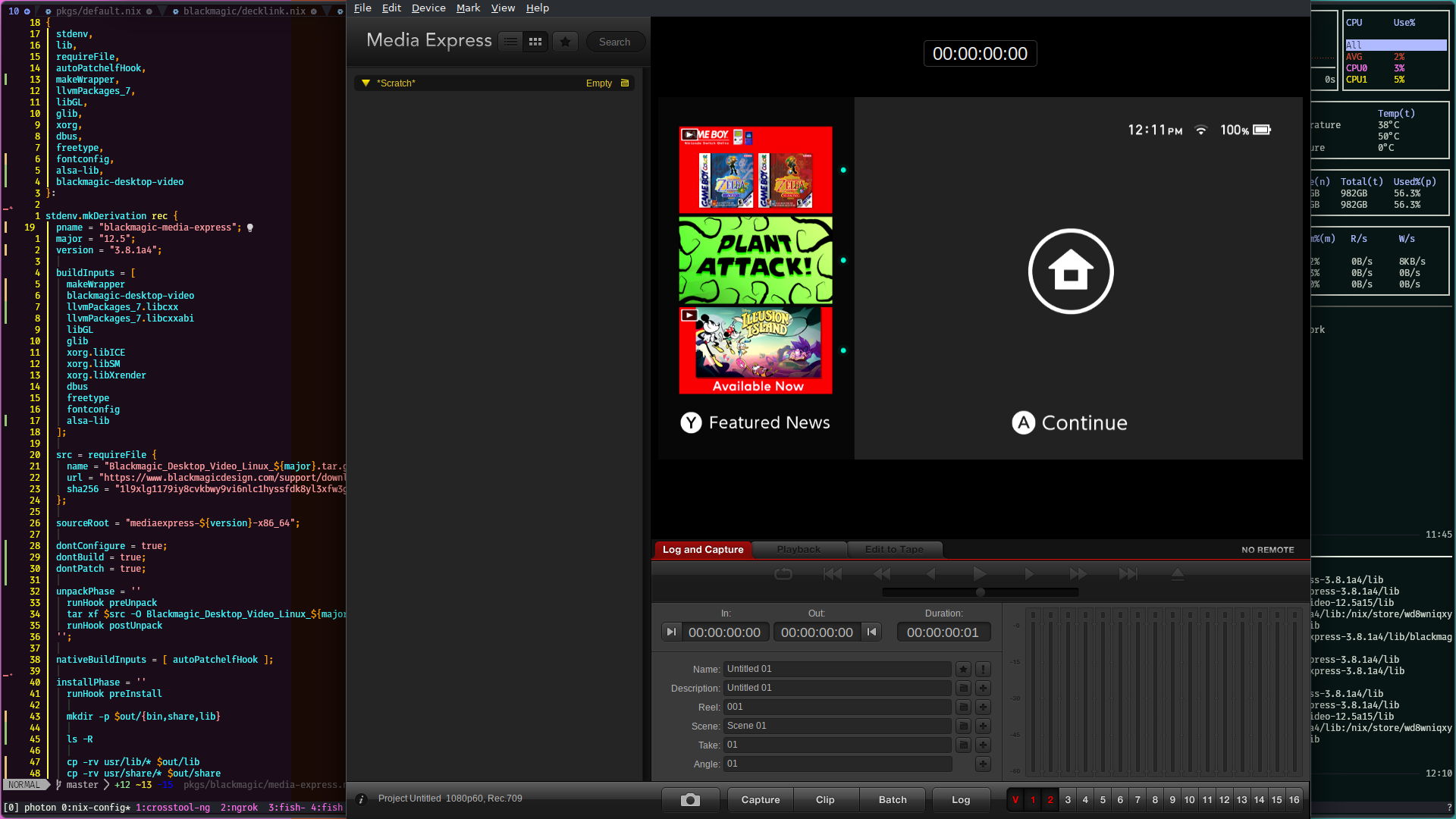Open the Edit menu
This screenshot has height=819, width=1456.
click(391, 8)
